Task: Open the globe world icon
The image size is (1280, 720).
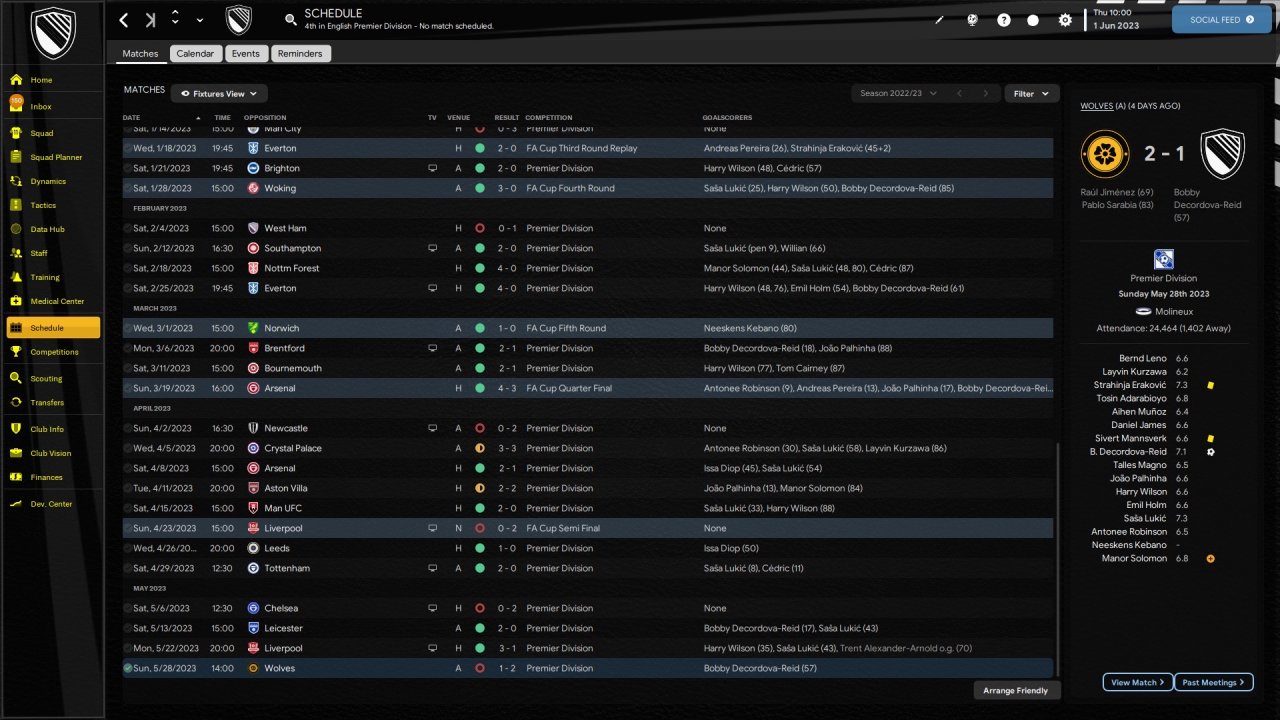Action: pos(971,20)
